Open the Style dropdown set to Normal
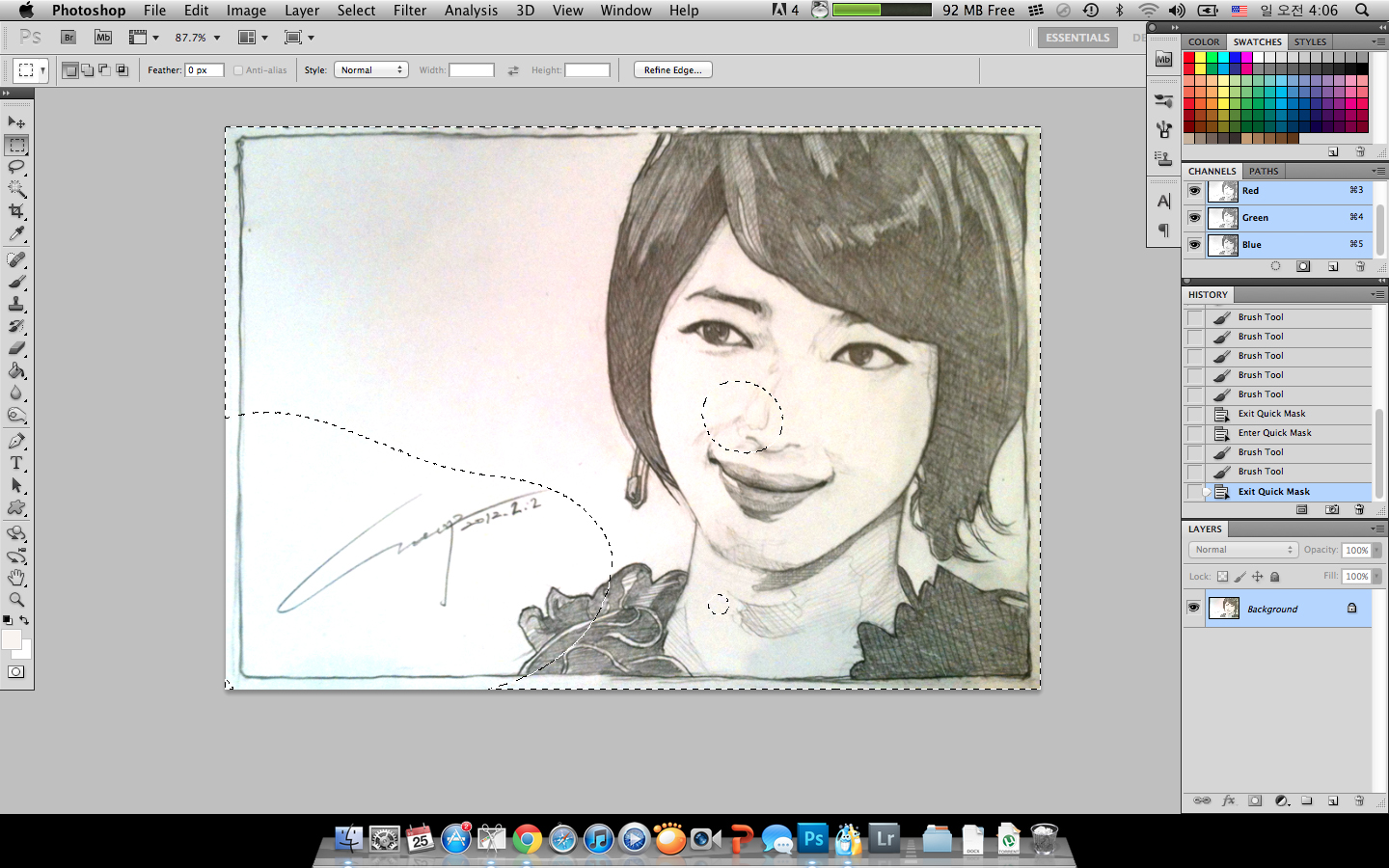The width and height of the screenshot is (1389, 868). click(x=371, y=70)
